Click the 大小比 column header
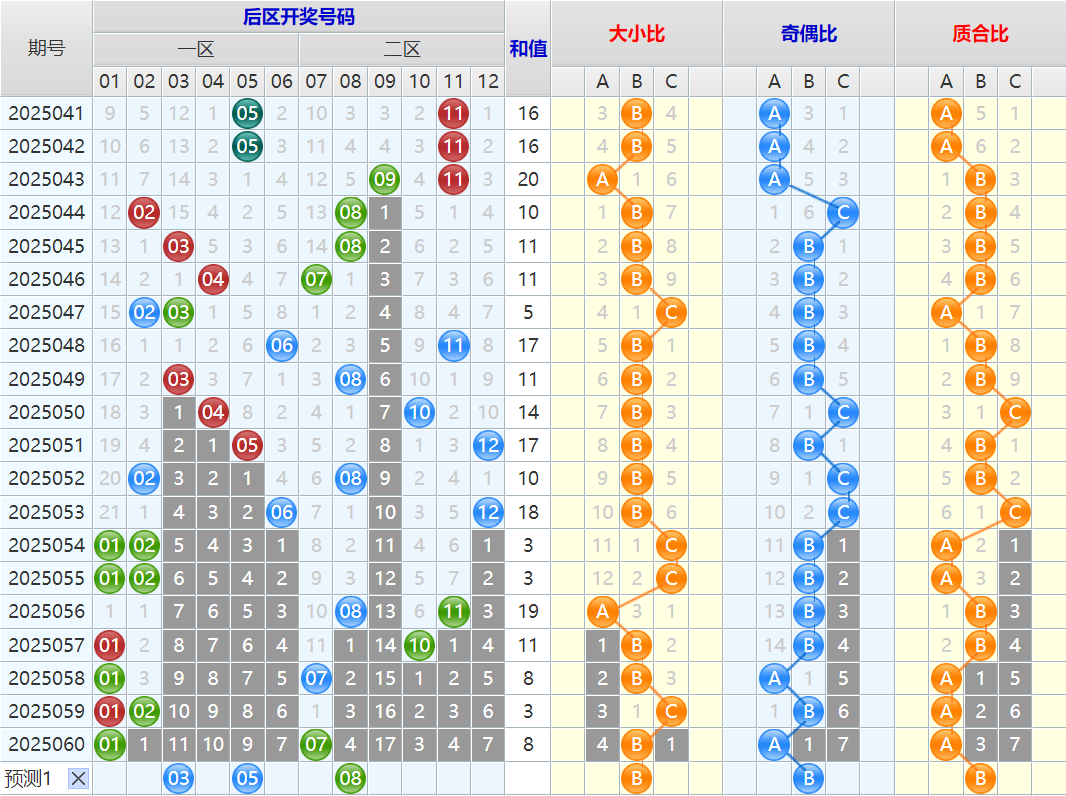Viewport: 1066px width, 796px height. point(636,33)
